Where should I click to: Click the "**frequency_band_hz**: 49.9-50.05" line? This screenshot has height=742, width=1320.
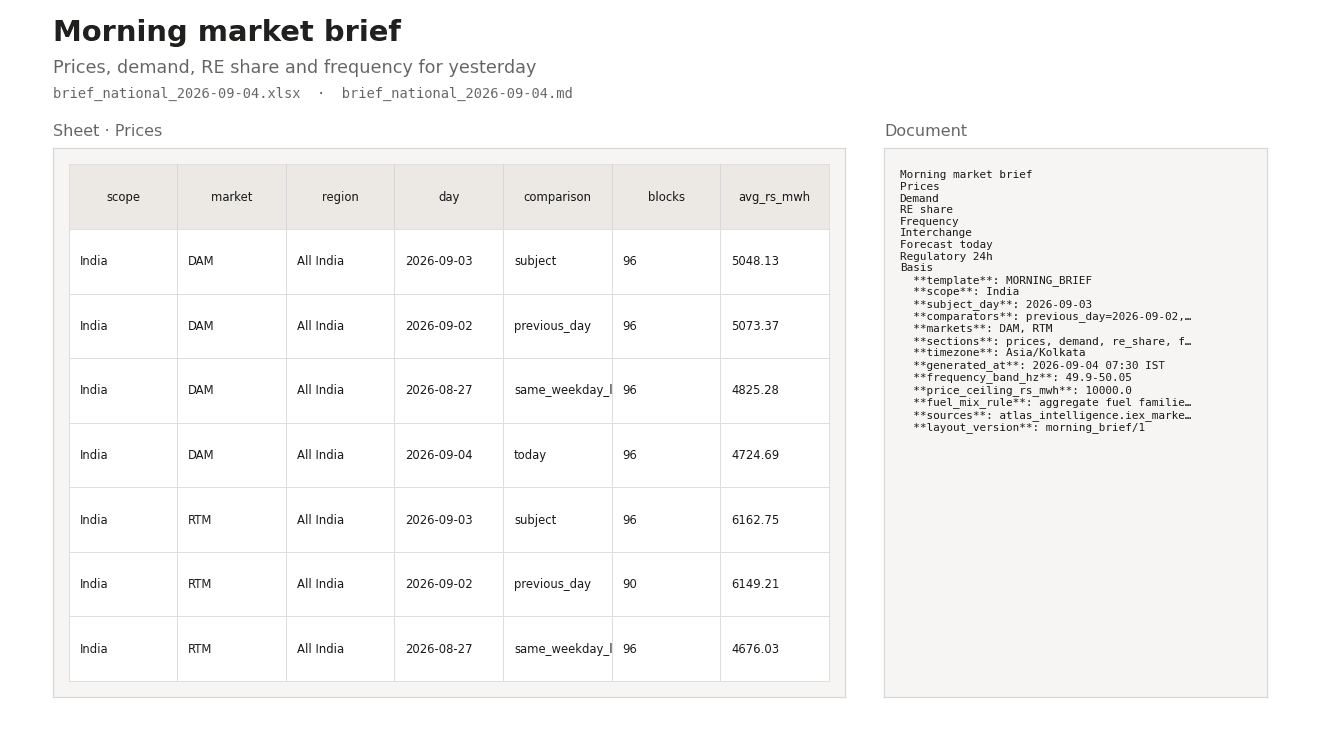[1022, 378]
